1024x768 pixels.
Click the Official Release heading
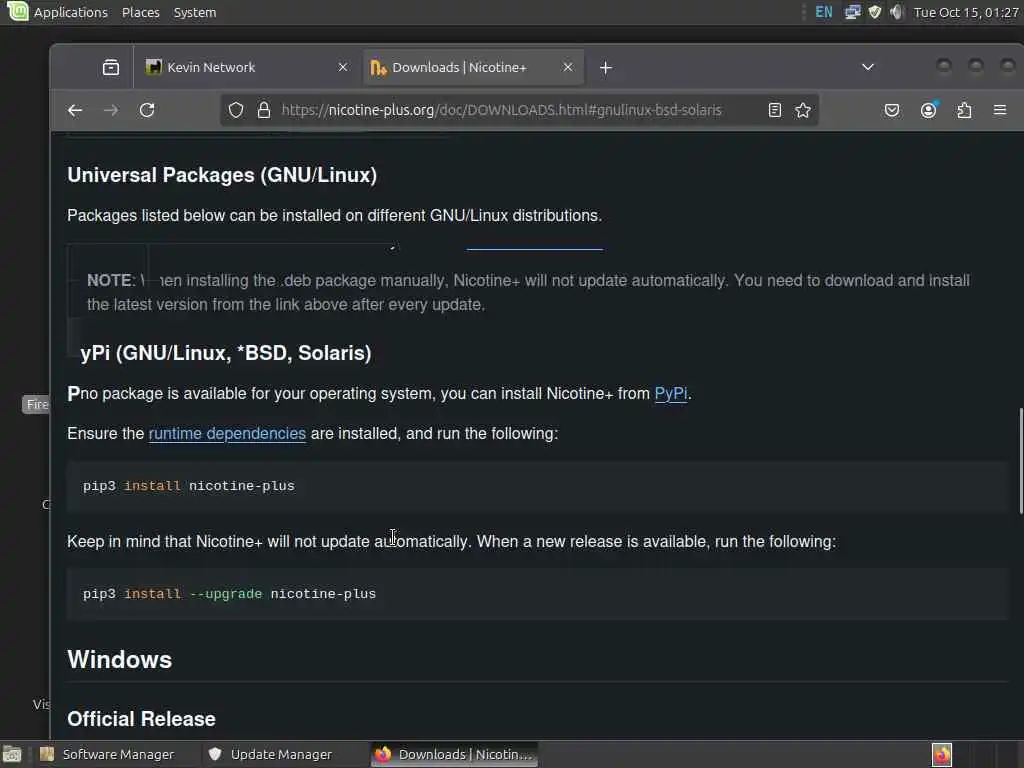coord(141,718)
